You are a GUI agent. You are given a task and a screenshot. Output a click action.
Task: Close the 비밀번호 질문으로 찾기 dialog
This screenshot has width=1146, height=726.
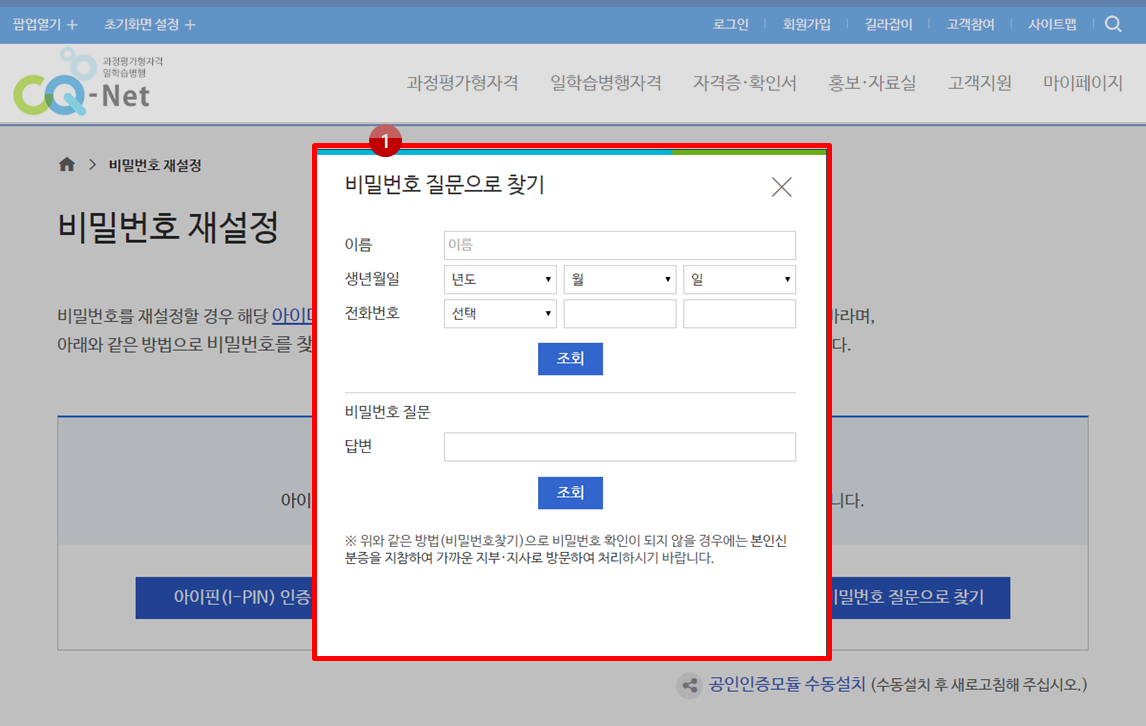(781, 187)
